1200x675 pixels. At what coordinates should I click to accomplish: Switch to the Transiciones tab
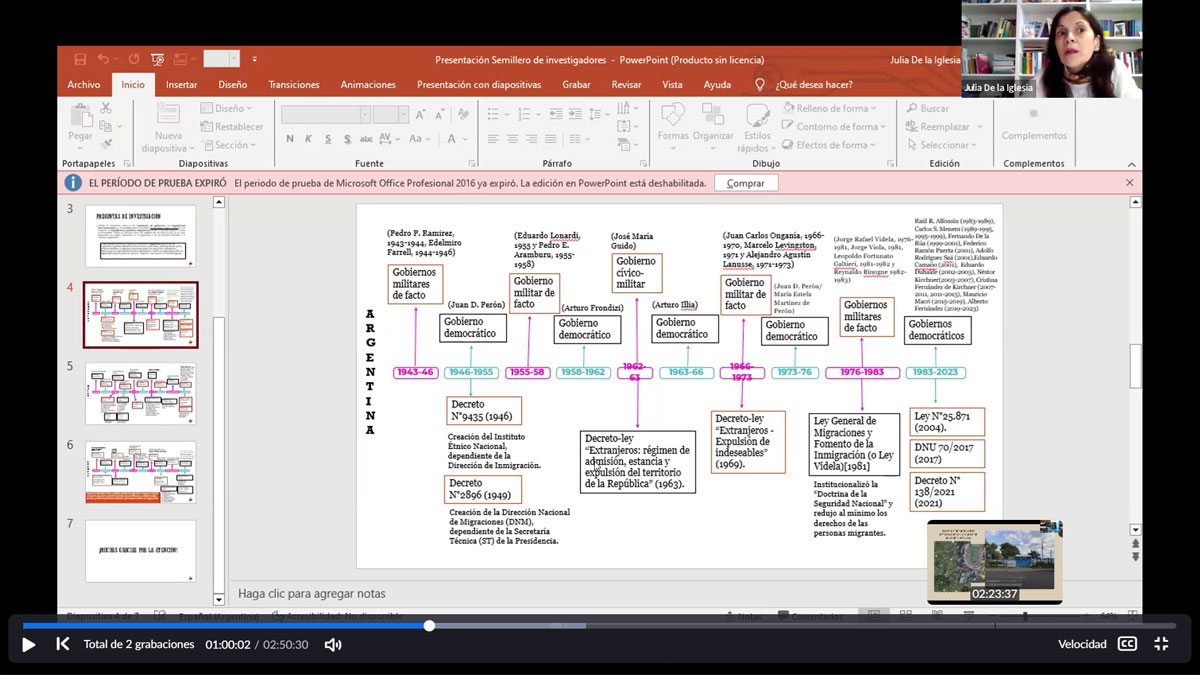(294, 85)
